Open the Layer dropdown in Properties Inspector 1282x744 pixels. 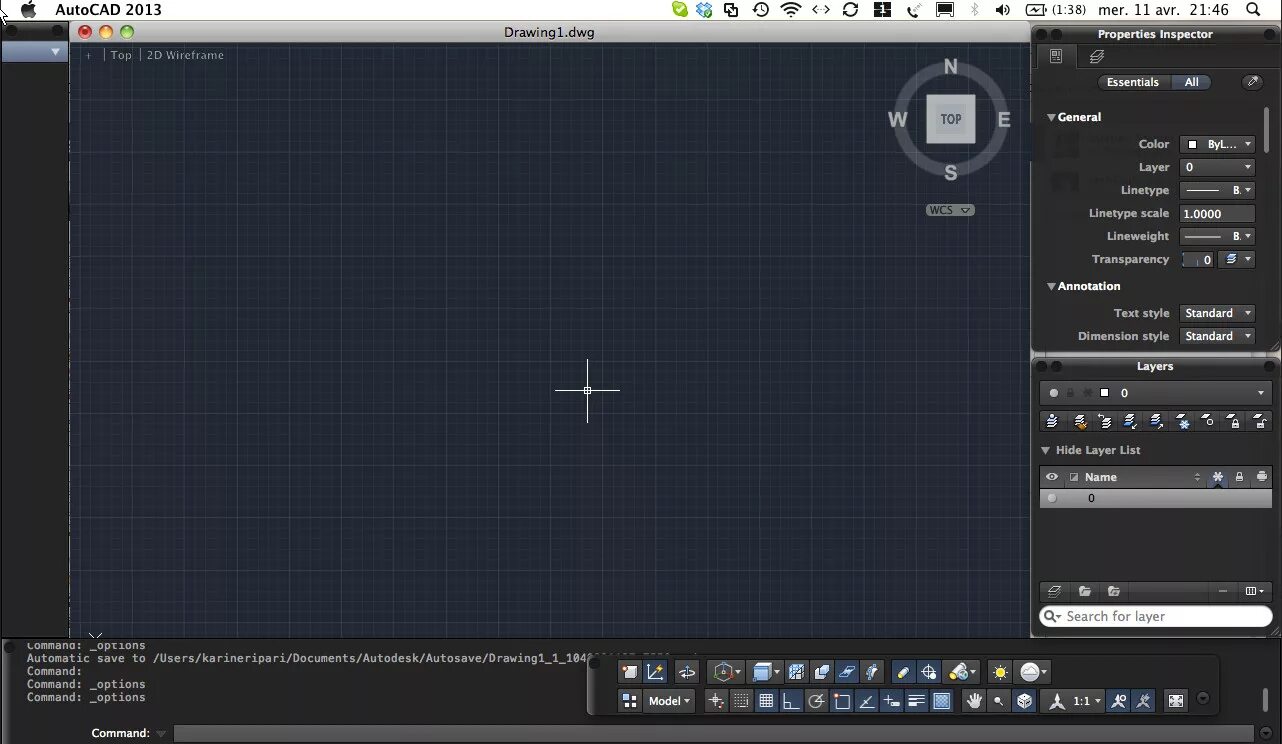(1217, 167)
